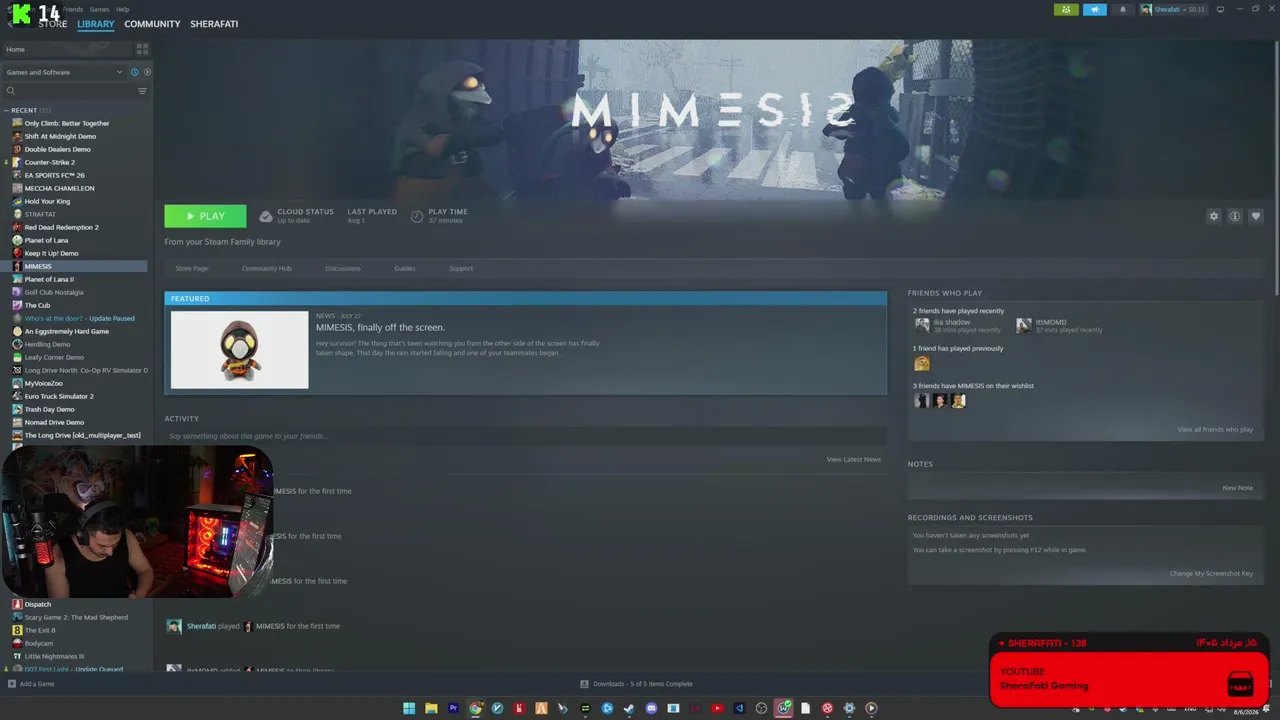Create a New Note
The image size is (1280, 720).
click(x=1237, y=488)
